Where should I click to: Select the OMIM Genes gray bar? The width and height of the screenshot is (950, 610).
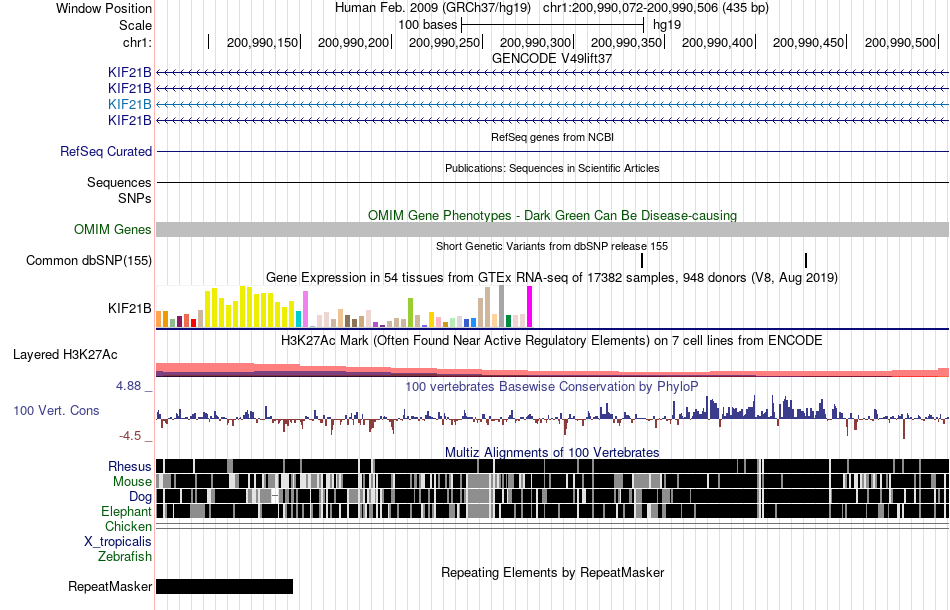(x=553, y=230)
